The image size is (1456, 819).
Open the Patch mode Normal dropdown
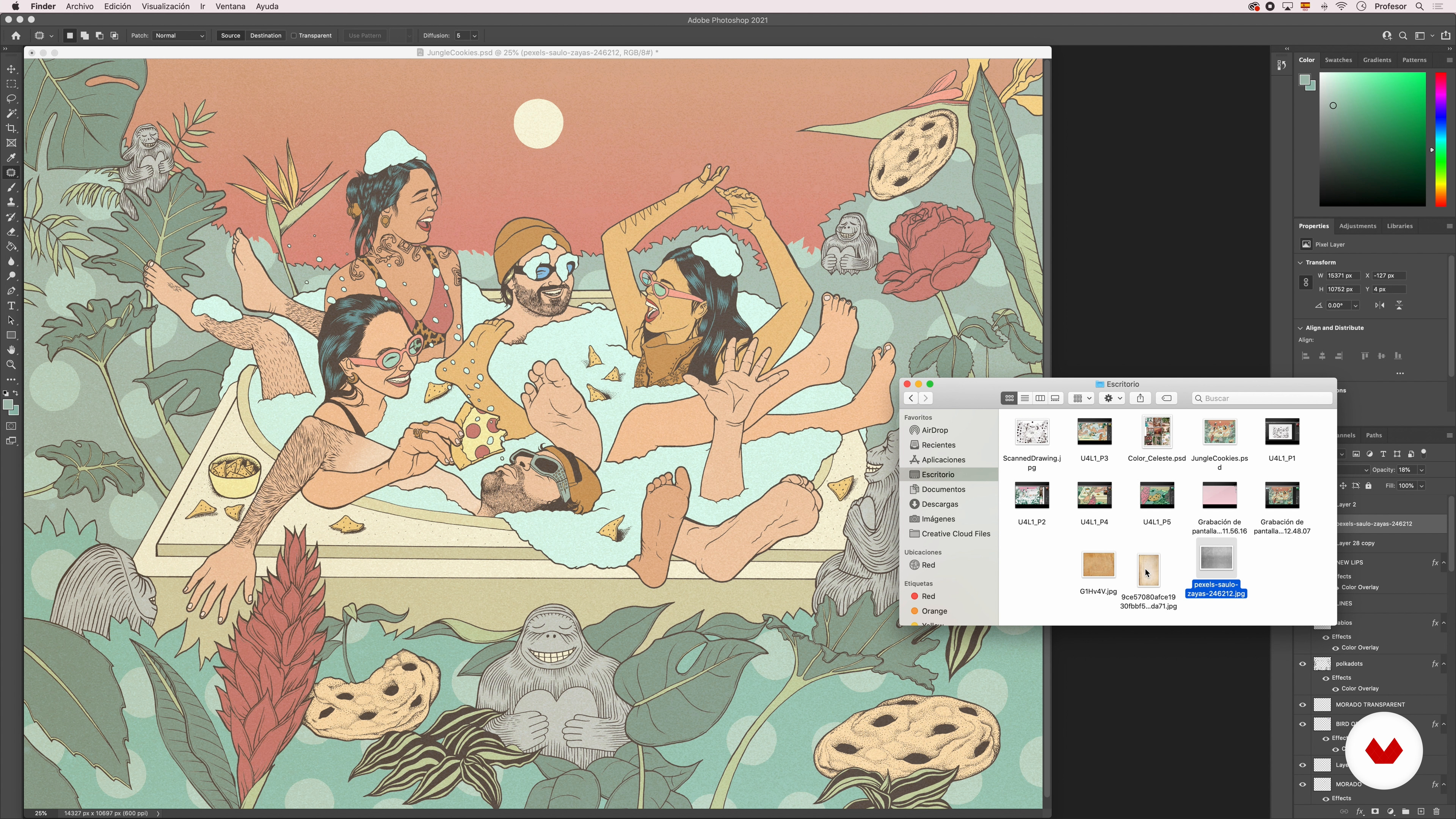click(179, 36)
